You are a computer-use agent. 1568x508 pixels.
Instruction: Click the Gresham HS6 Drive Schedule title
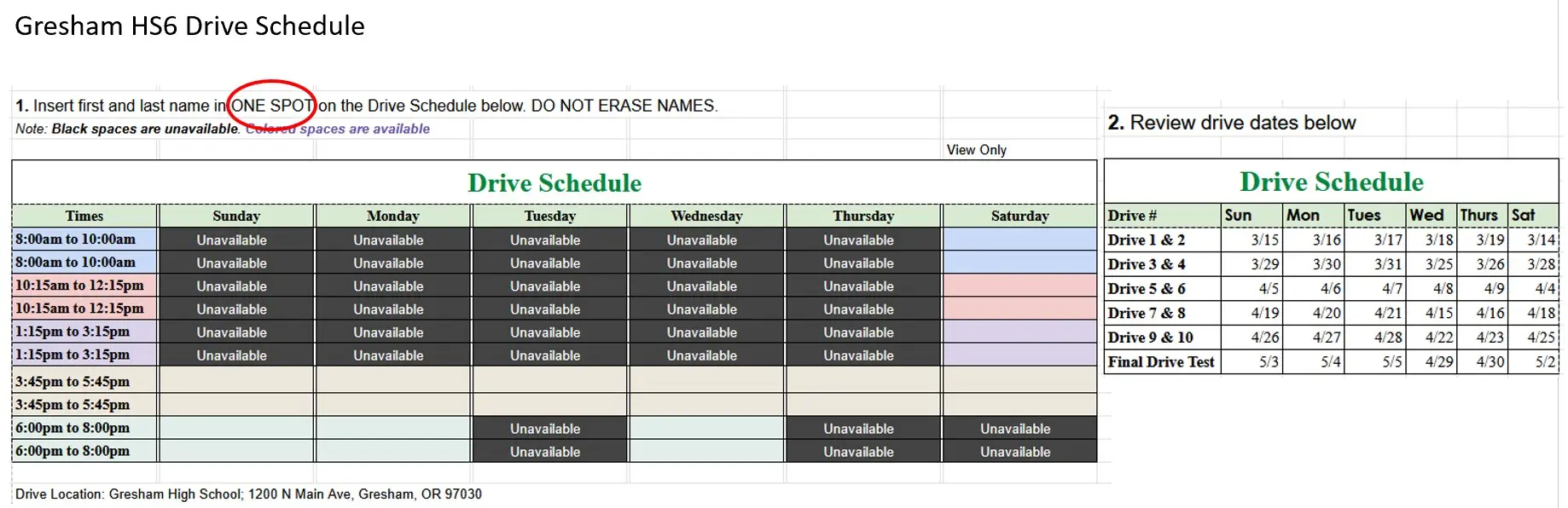[189, 26]
